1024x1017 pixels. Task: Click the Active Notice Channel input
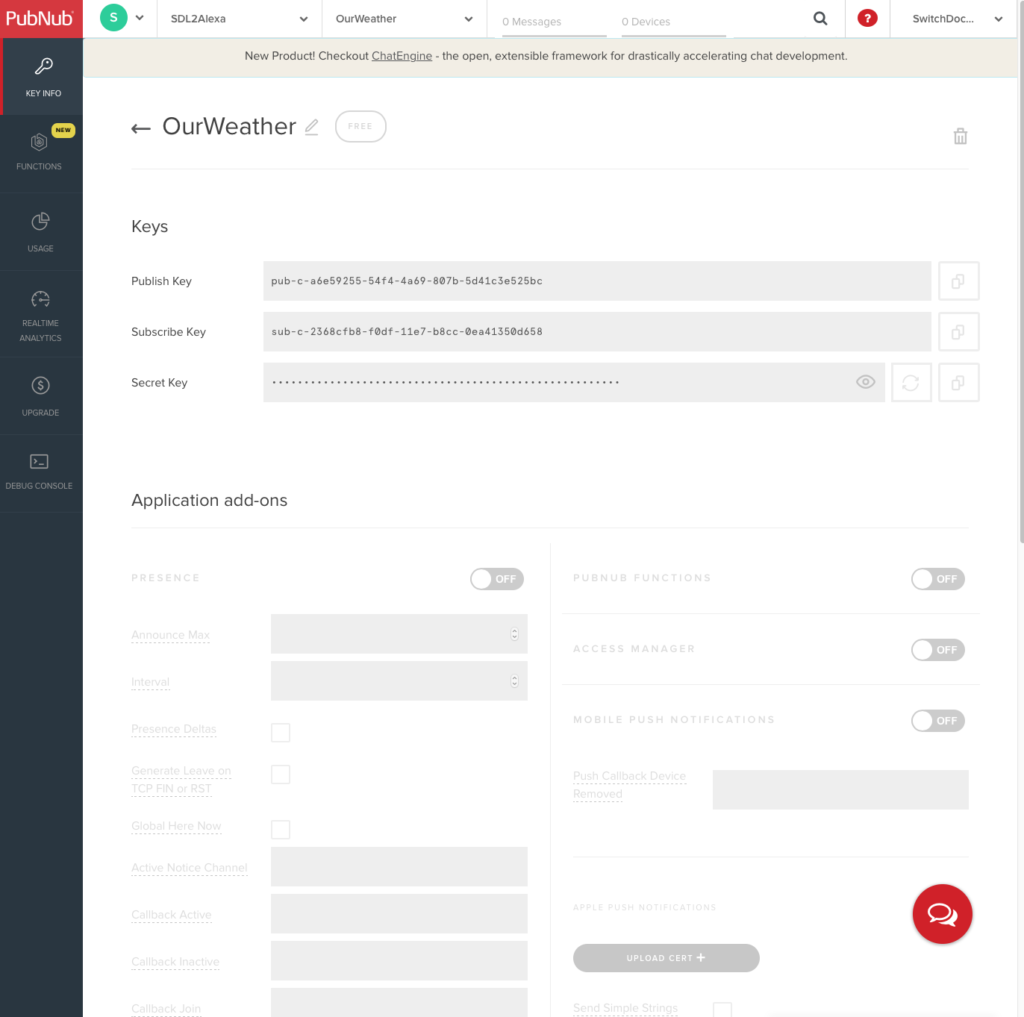pyautogui.click(x=399, y=867)
